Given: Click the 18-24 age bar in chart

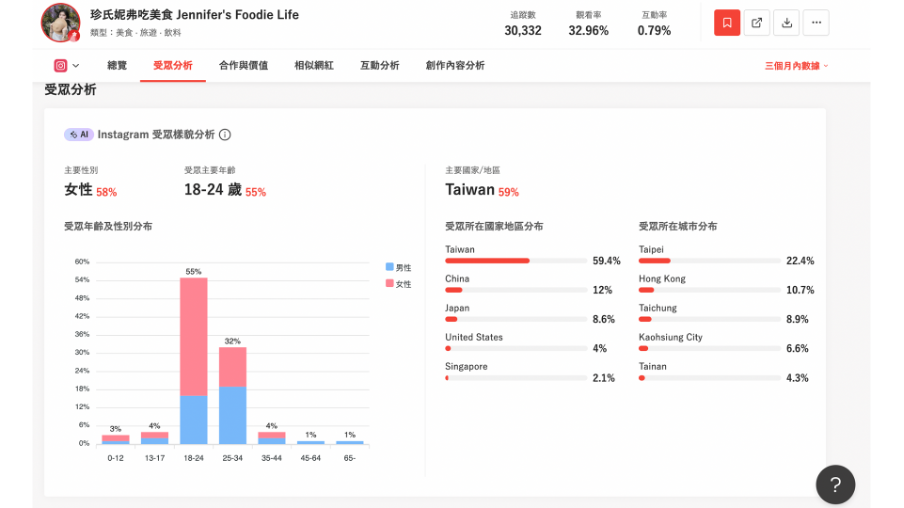Looking at the screenshot, I should pyautogui.click(x=193, y=360).
